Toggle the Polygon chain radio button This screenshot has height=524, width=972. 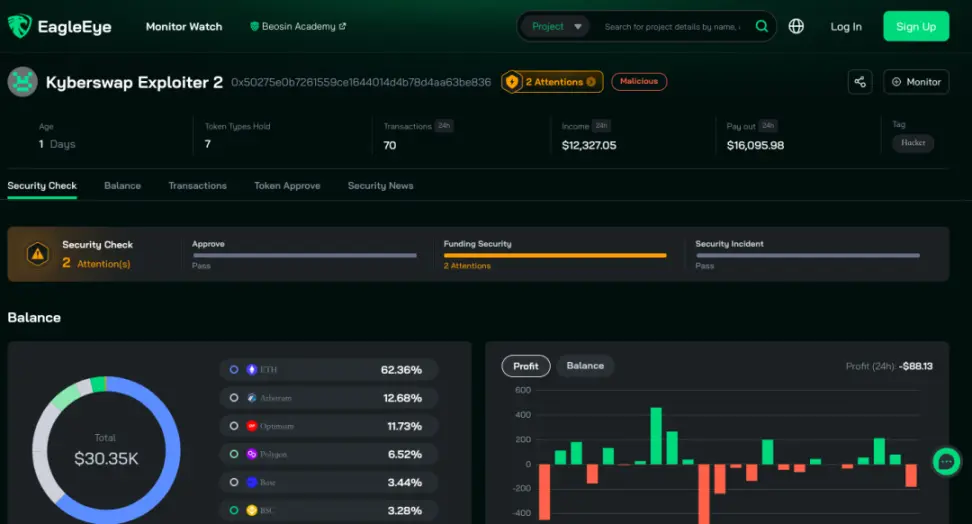[x=234, y=454]
